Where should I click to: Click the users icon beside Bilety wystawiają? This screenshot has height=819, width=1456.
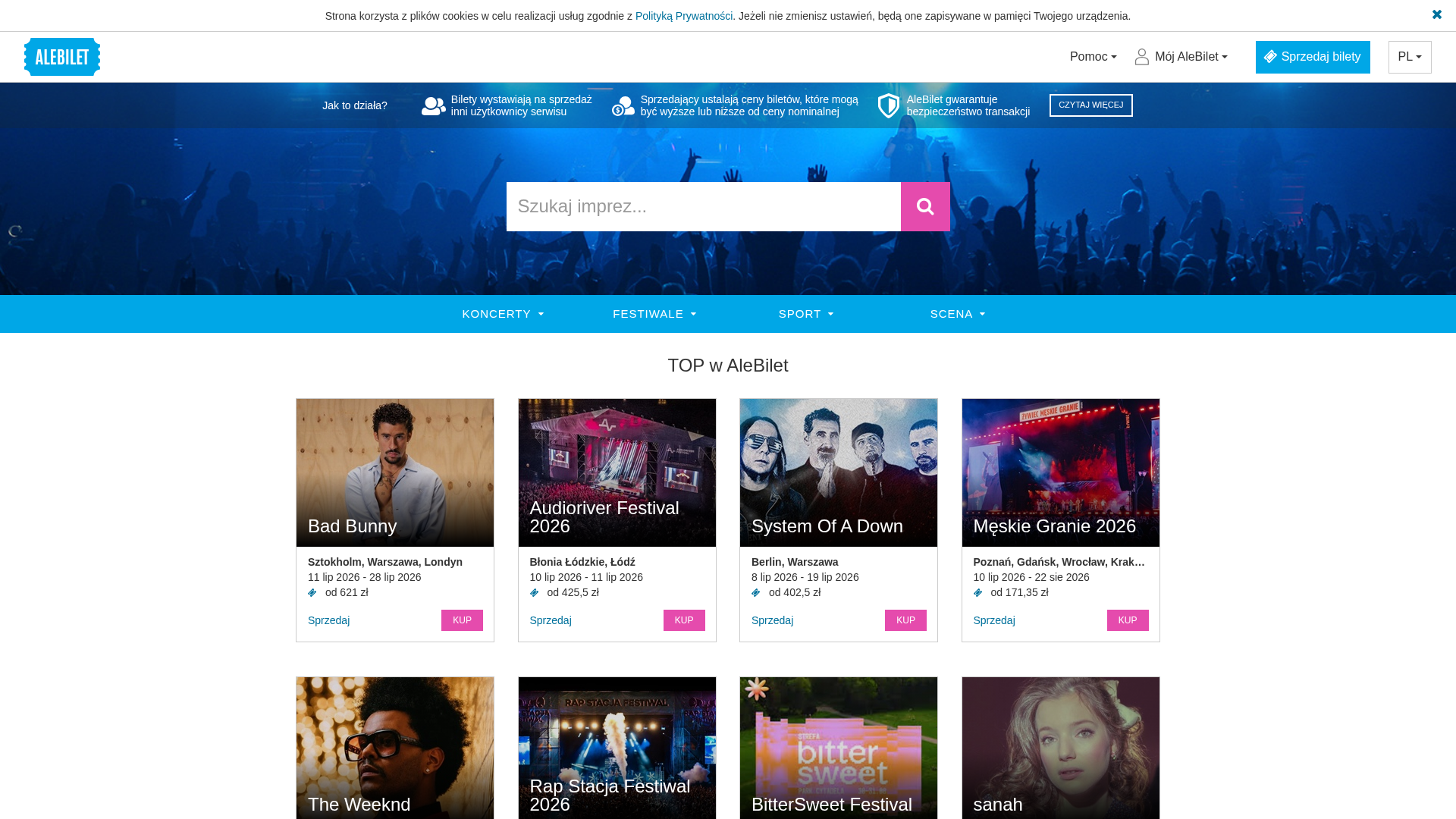(434, 106)
